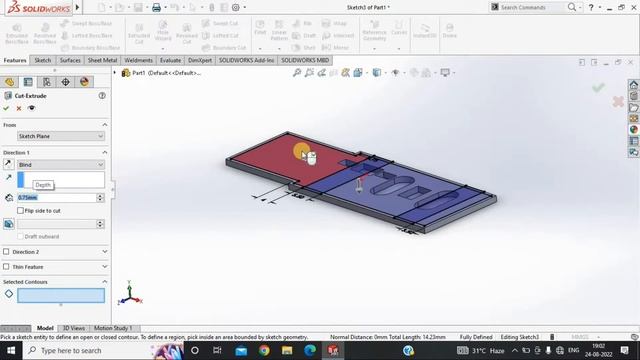This screenshot has width=640, height=360.
Task: Enable Thin Feature checkbox
Action: [x=6, y=267]
